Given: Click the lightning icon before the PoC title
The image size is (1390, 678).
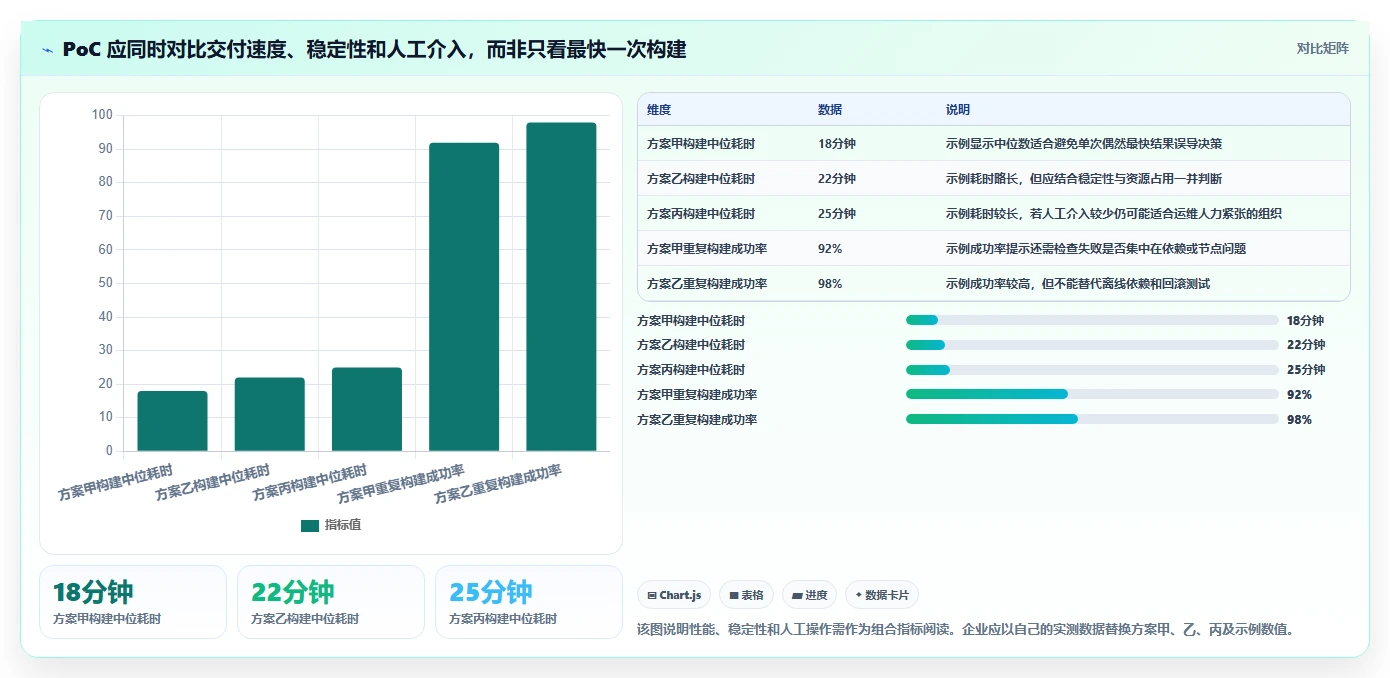Looking at the screenshot, I should (x=47, y=49).
